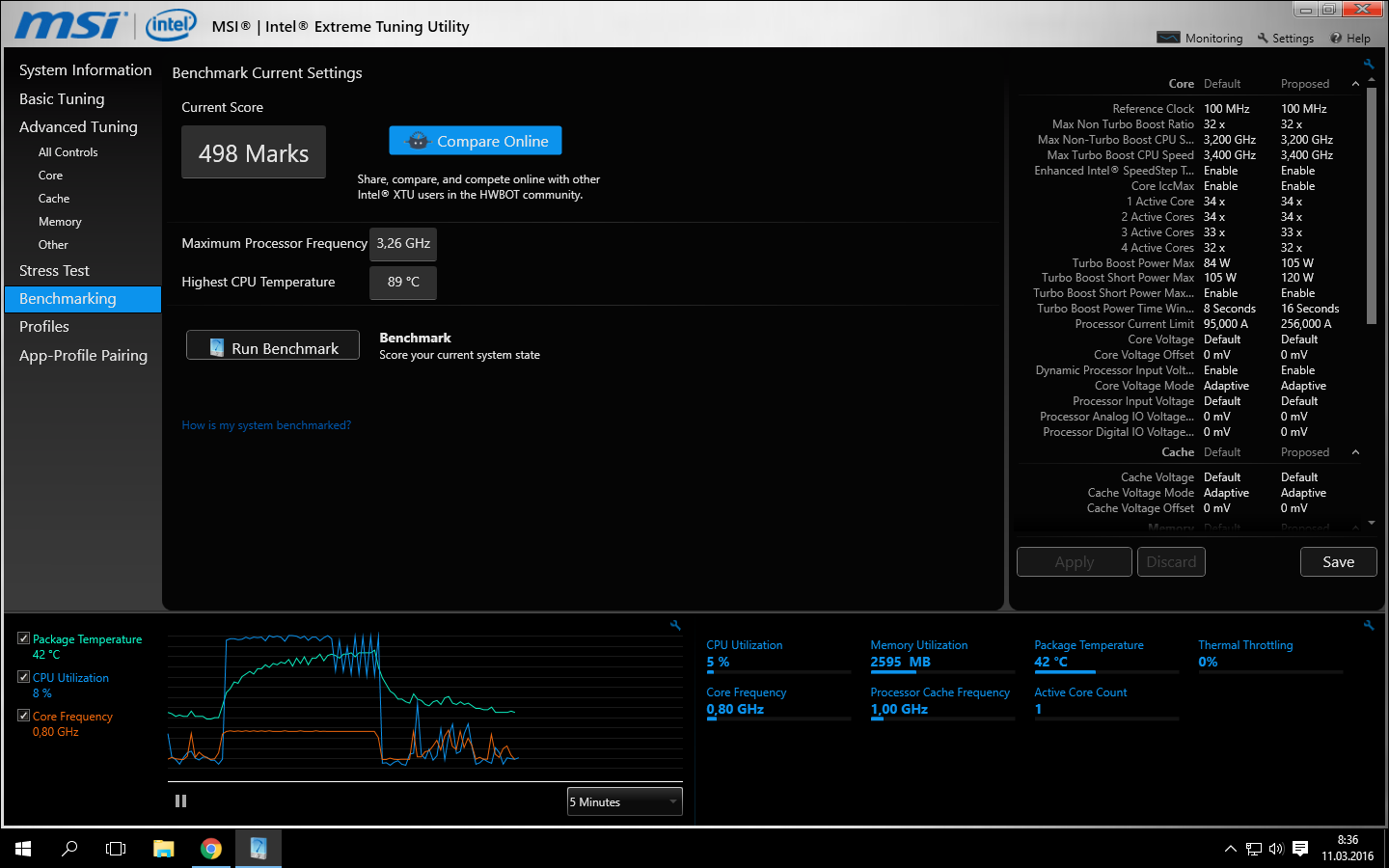1389x868 pixels.
Task: Collapse the Core settings section
Action: [x=1355, y=84]
